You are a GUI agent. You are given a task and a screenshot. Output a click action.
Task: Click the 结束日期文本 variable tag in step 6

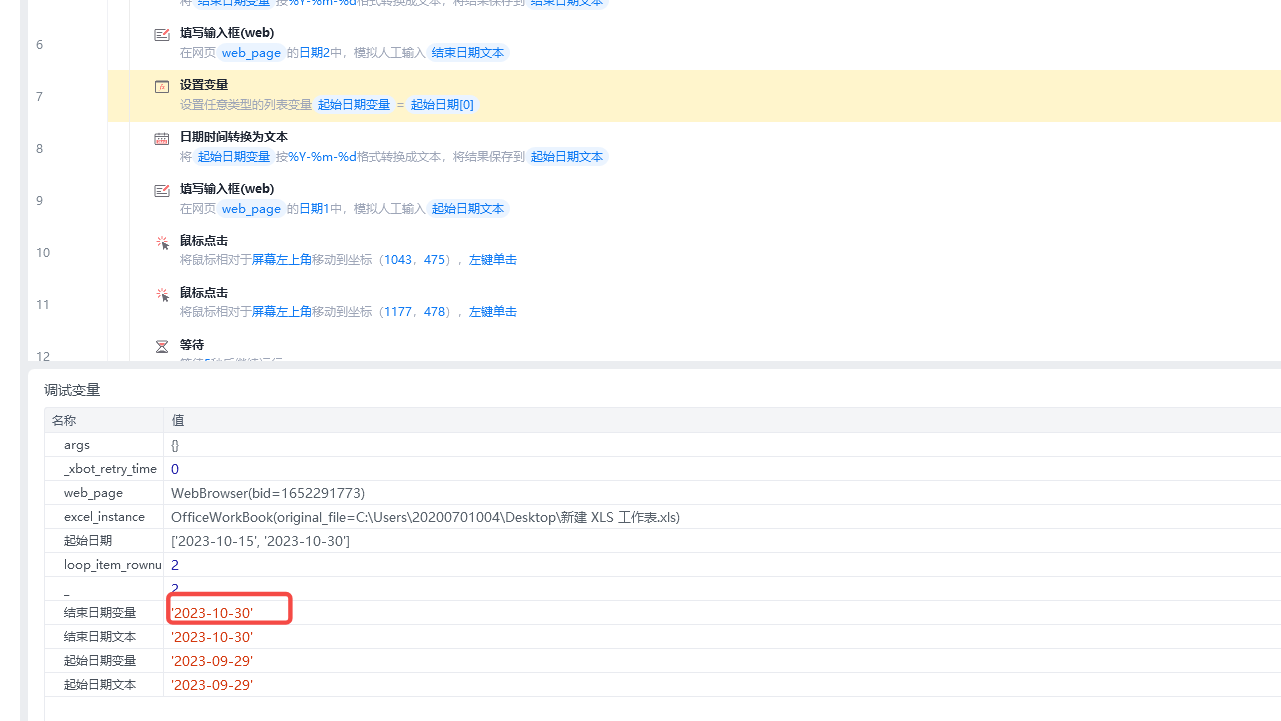click(x=468, y=53)
